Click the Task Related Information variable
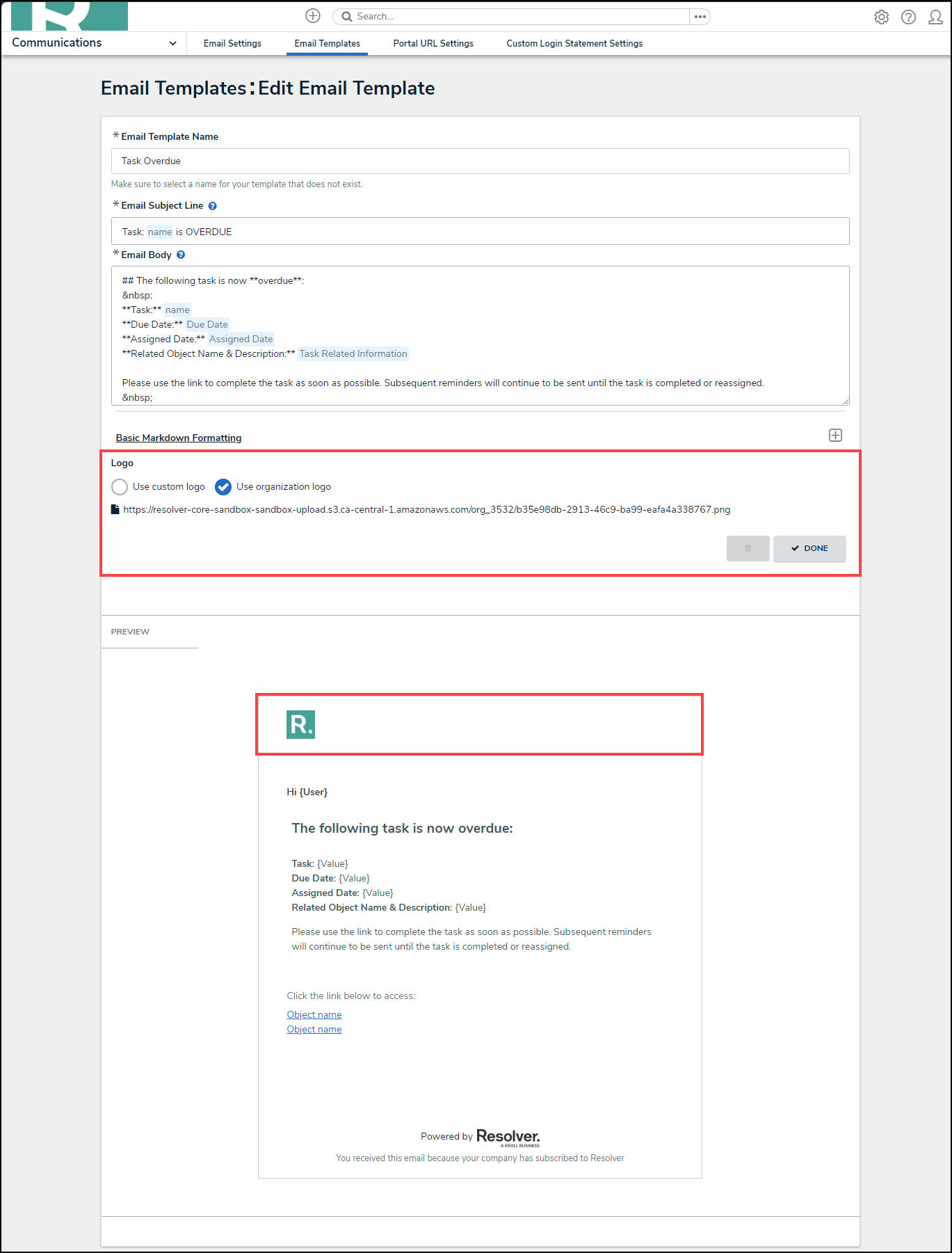 click(x=353, y=354)
